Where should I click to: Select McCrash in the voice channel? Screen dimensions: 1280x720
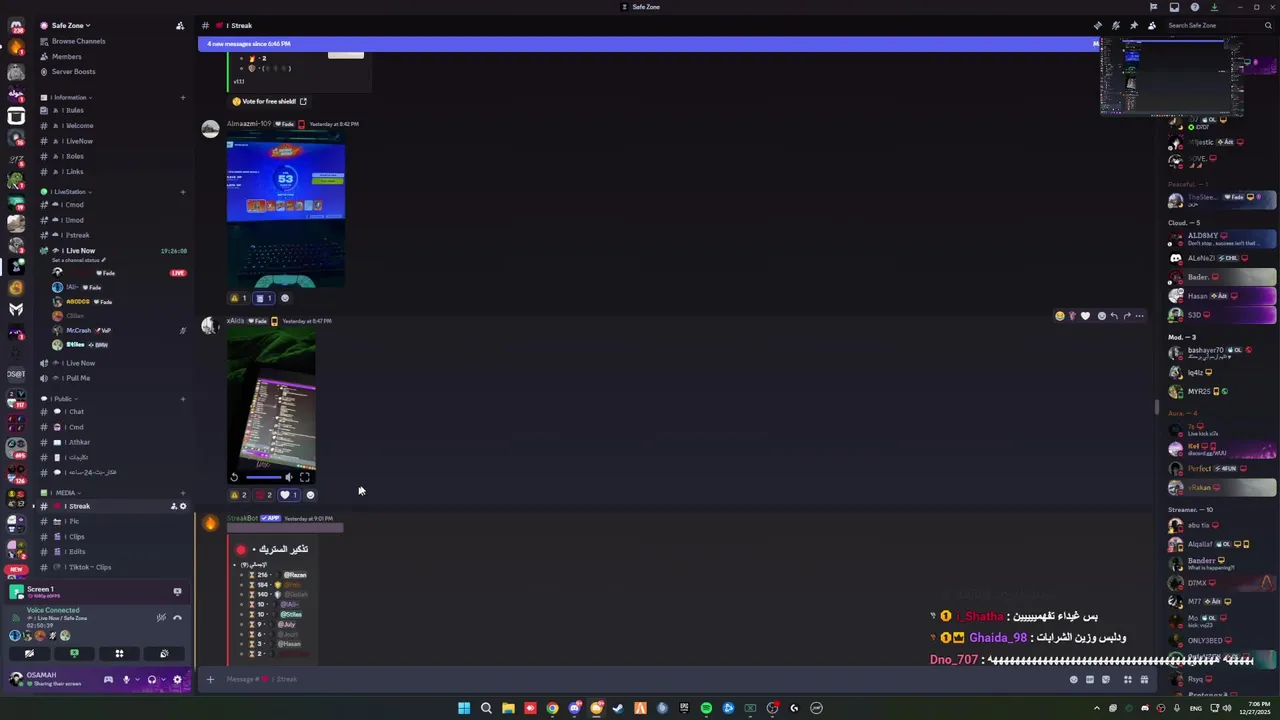point(78,330)
